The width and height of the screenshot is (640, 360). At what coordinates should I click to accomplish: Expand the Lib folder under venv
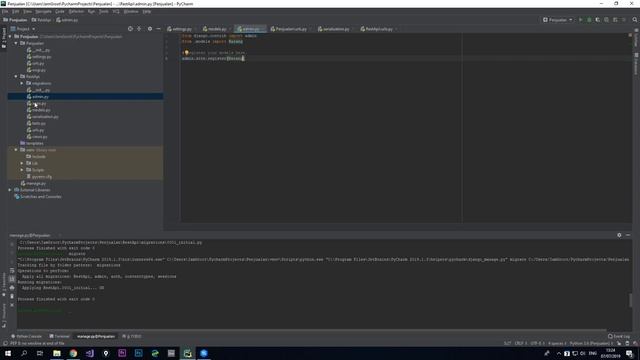click(x=22, y=163)
